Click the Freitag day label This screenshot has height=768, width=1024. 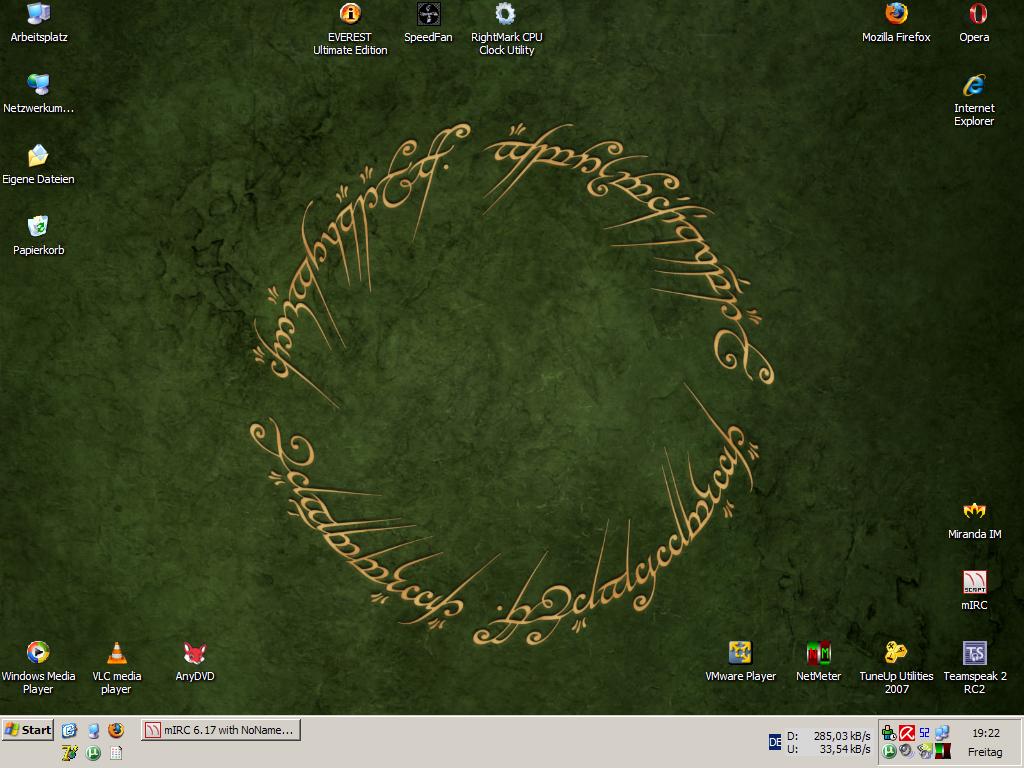coord(985,752)
